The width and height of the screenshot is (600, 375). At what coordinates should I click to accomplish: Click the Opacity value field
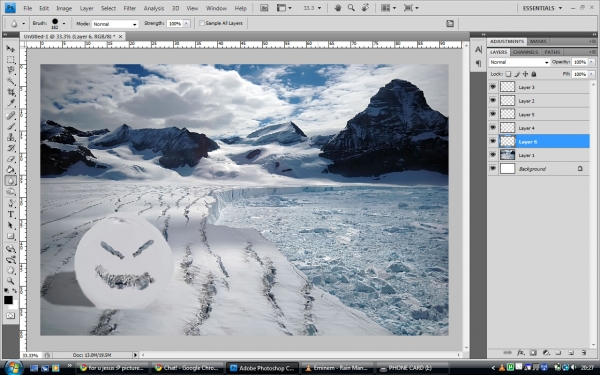coord(580,62)
